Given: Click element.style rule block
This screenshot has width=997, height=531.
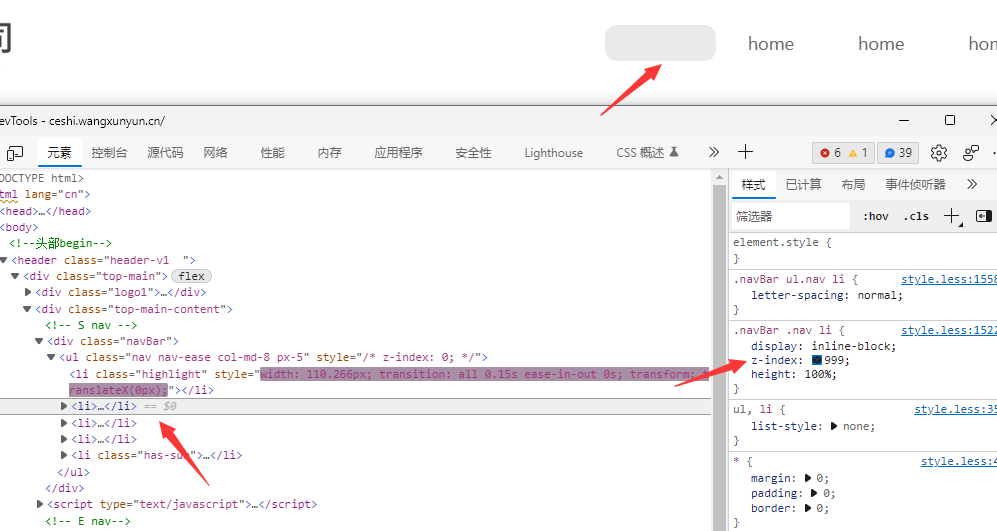Looking at the screenshot, I should point(863,250).
